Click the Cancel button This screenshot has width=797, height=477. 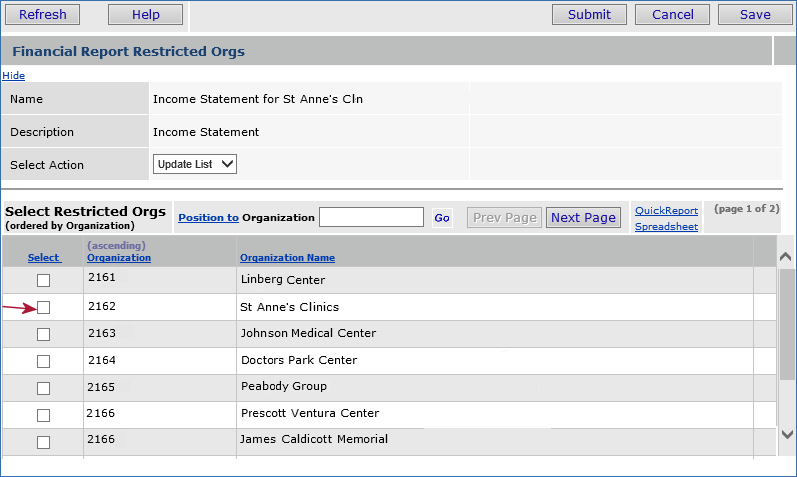click(x=673, y=14)
